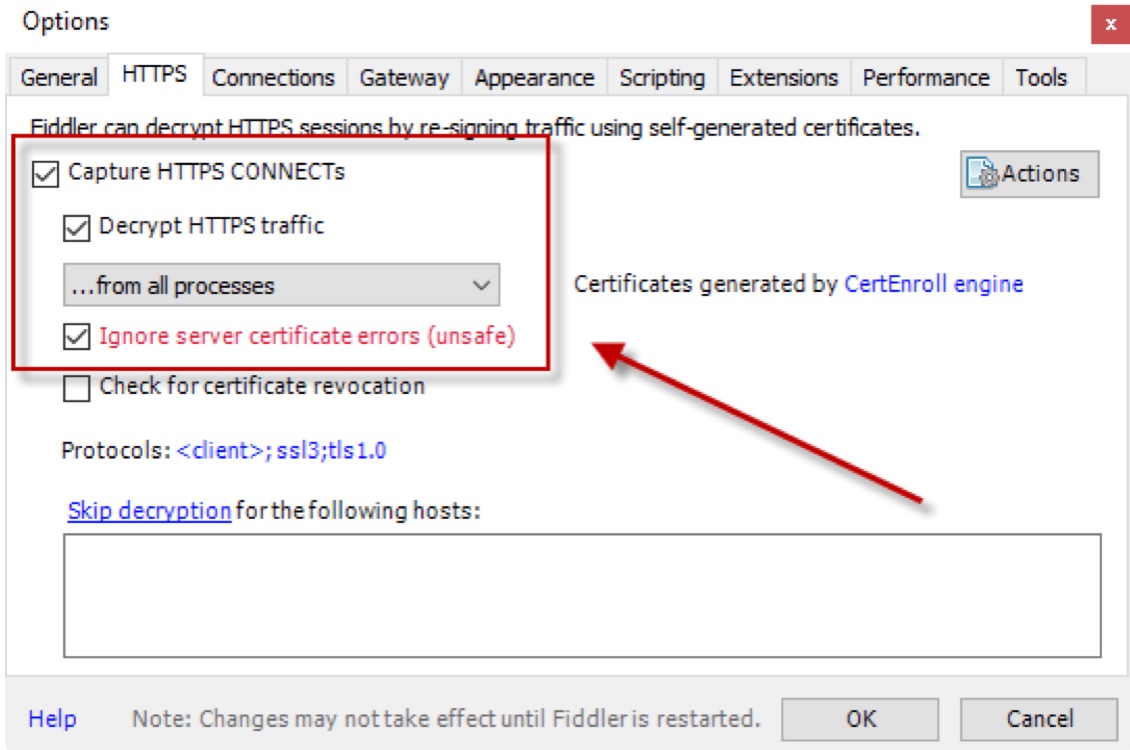Click the Skip decryption link
1130x750 pixels.
(x=149, y=511)
